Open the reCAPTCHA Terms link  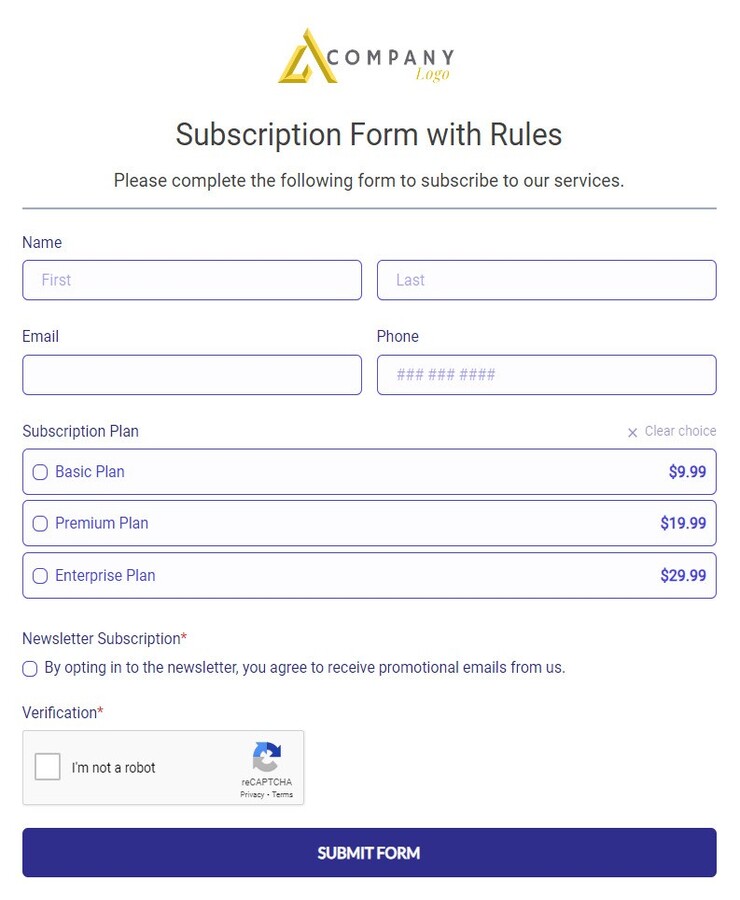(x=281, y=794)
